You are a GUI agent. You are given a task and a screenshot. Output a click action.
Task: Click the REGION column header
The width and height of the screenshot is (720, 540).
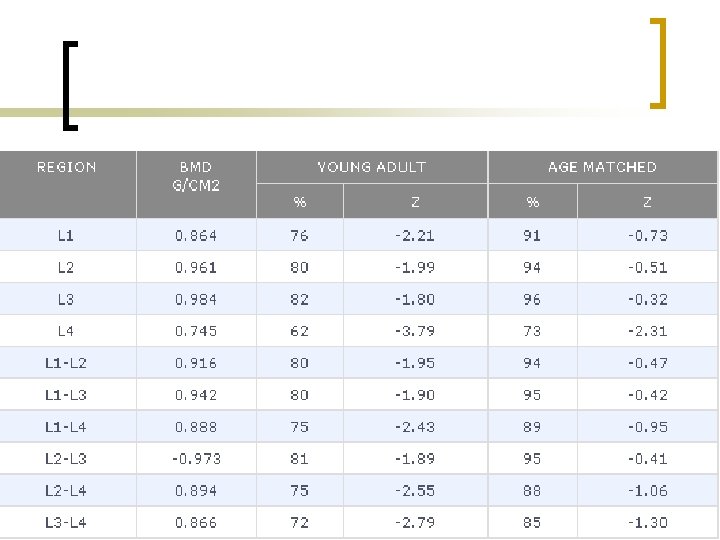point(67,167)
